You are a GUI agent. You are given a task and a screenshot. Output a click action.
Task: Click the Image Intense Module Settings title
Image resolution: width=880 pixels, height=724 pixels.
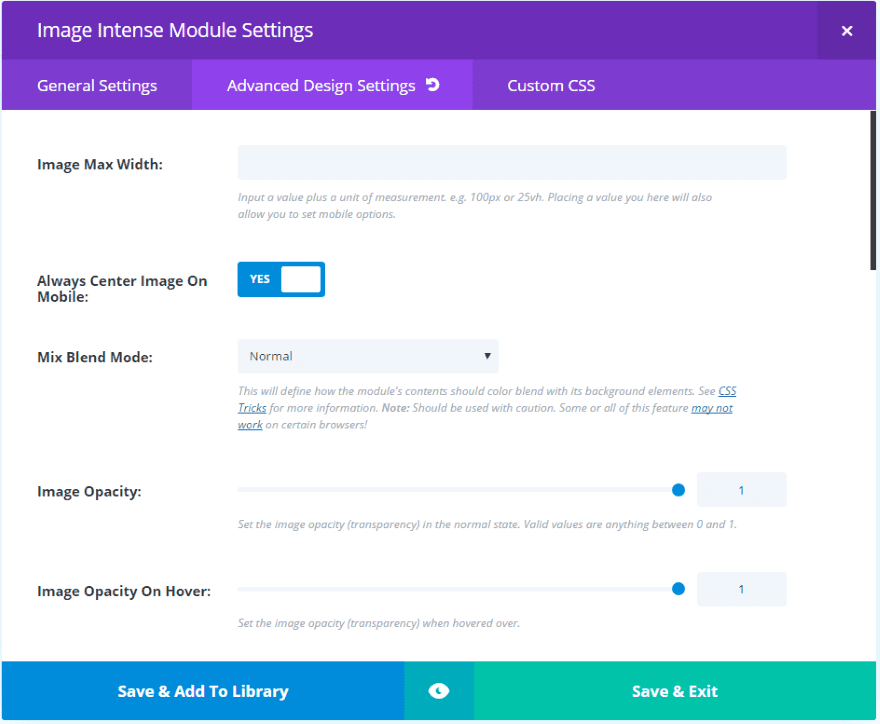tap(175, 30)
